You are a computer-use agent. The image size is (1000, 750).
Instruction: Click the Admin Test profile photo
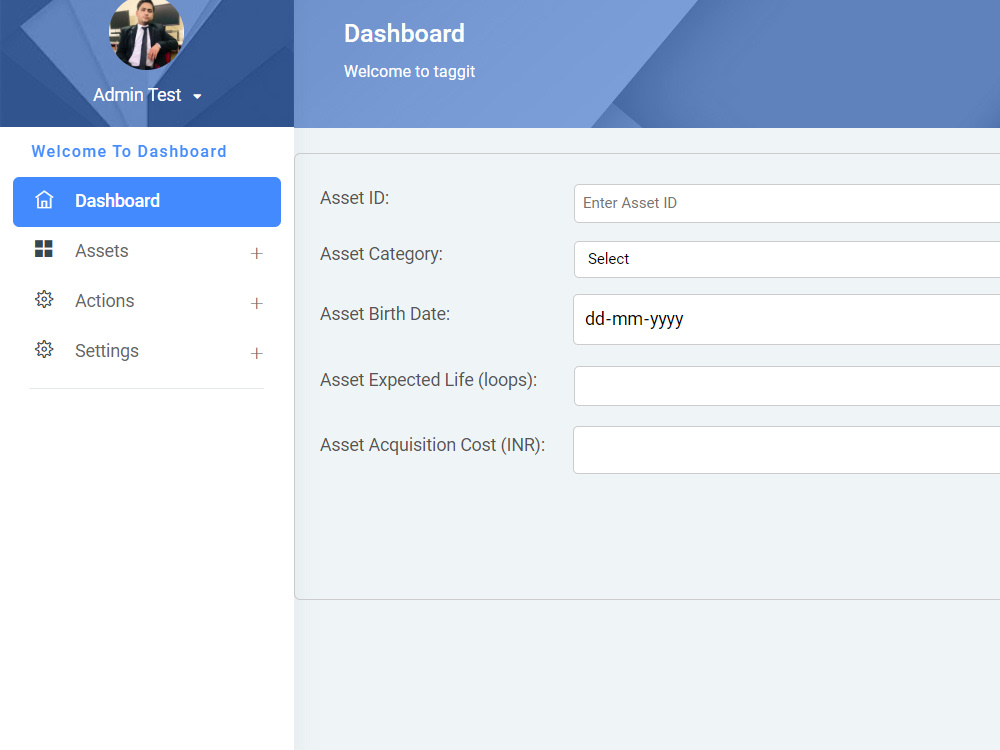(147, 34)
